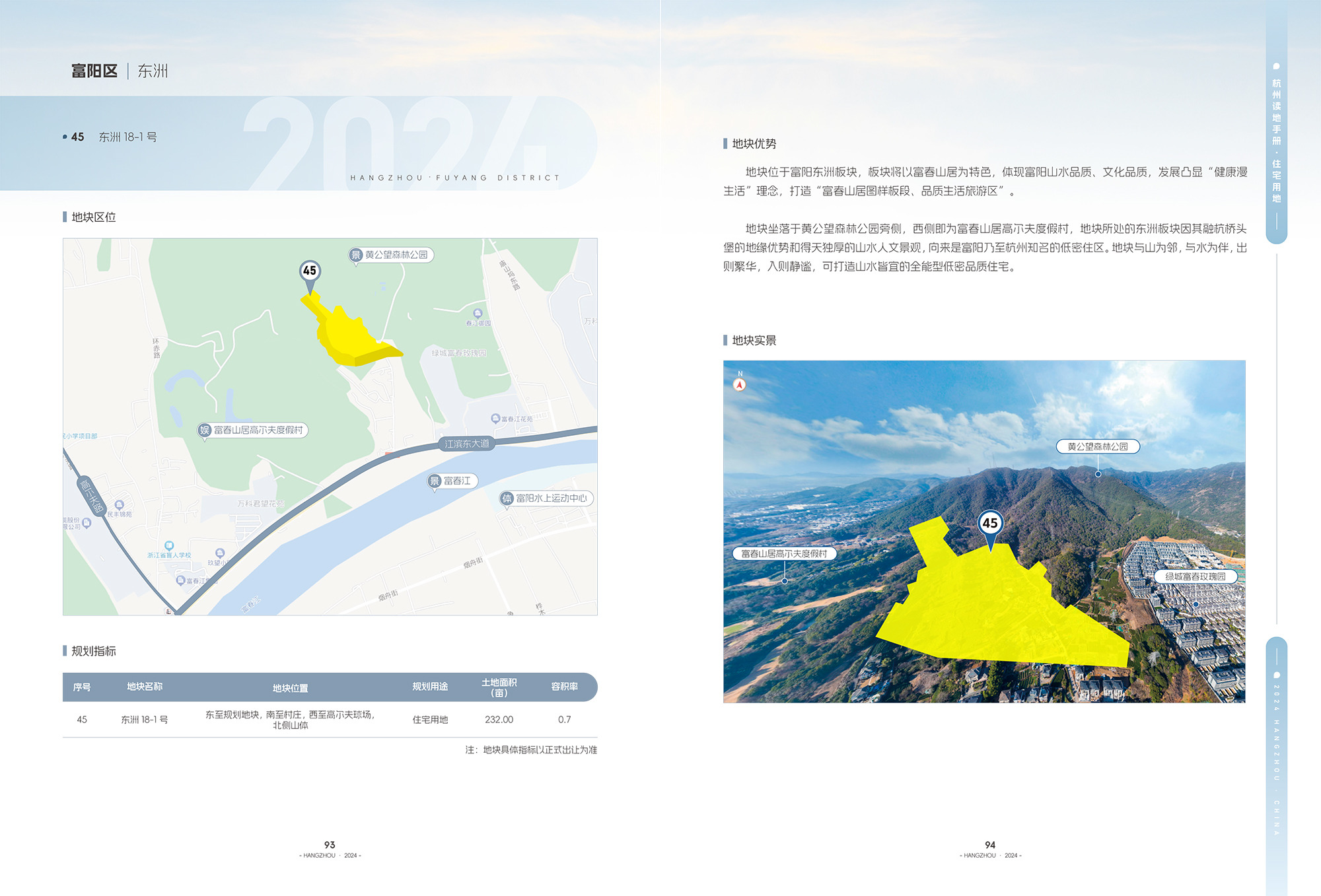Image resolution: width=1321 pixels, height=896 pixels.
Task: Click the 容积率 table header
Action: (x=565, y=687)
